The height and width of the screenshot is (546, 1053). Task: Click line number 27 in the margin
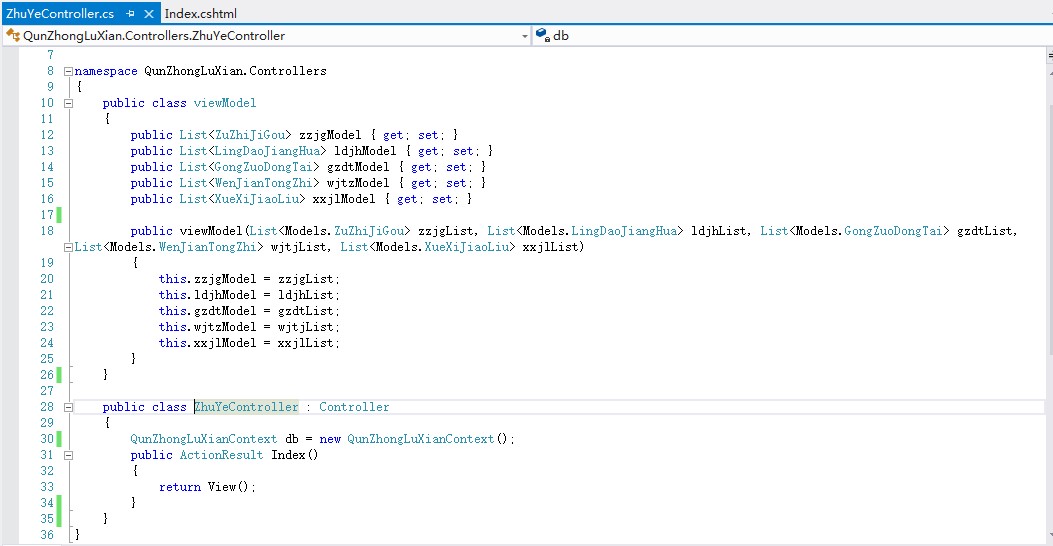point(47,391)
